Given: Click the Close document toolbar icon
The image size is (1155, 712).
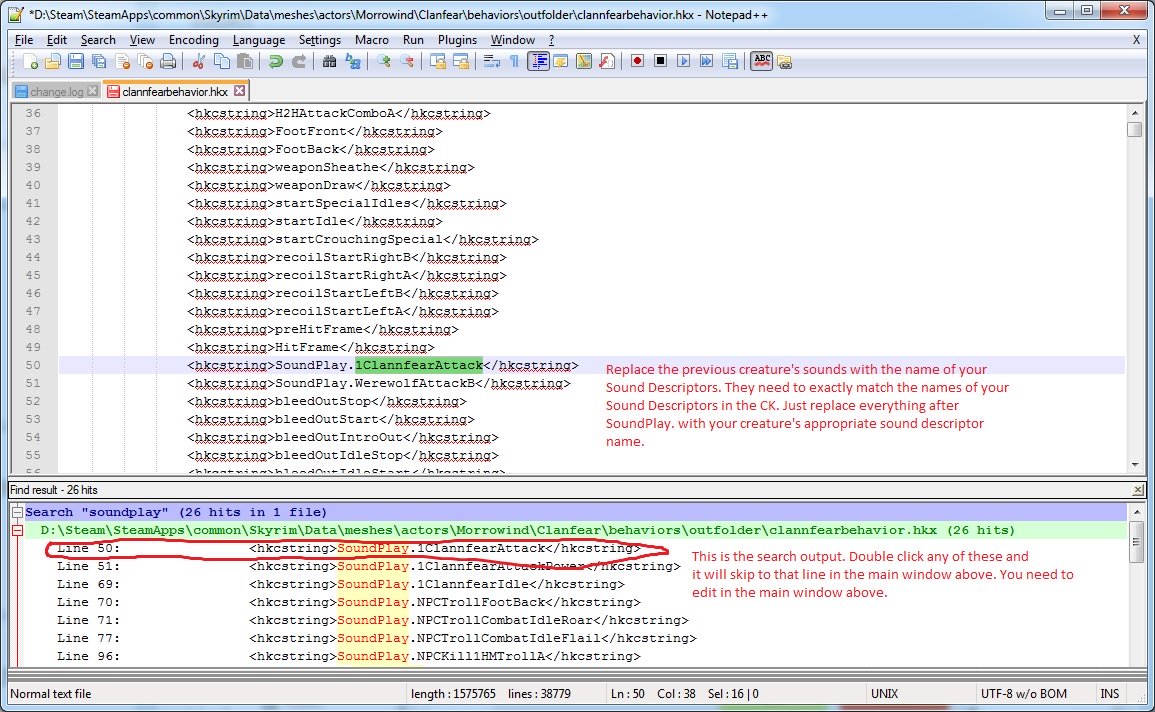Looking at the screenshot, I should point(122,62).
